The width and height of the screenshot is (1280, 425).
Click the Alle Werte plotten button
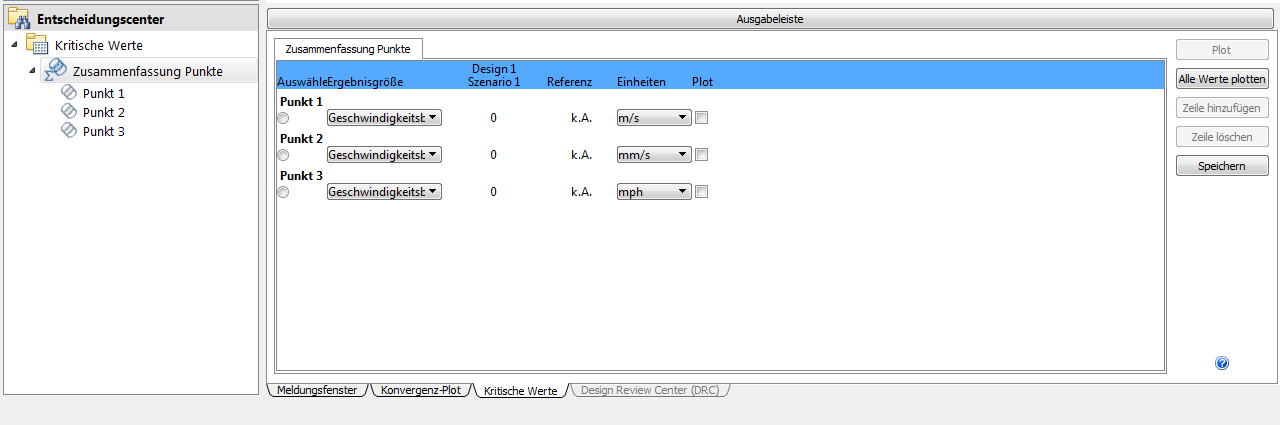click(x=1222, y=79)
